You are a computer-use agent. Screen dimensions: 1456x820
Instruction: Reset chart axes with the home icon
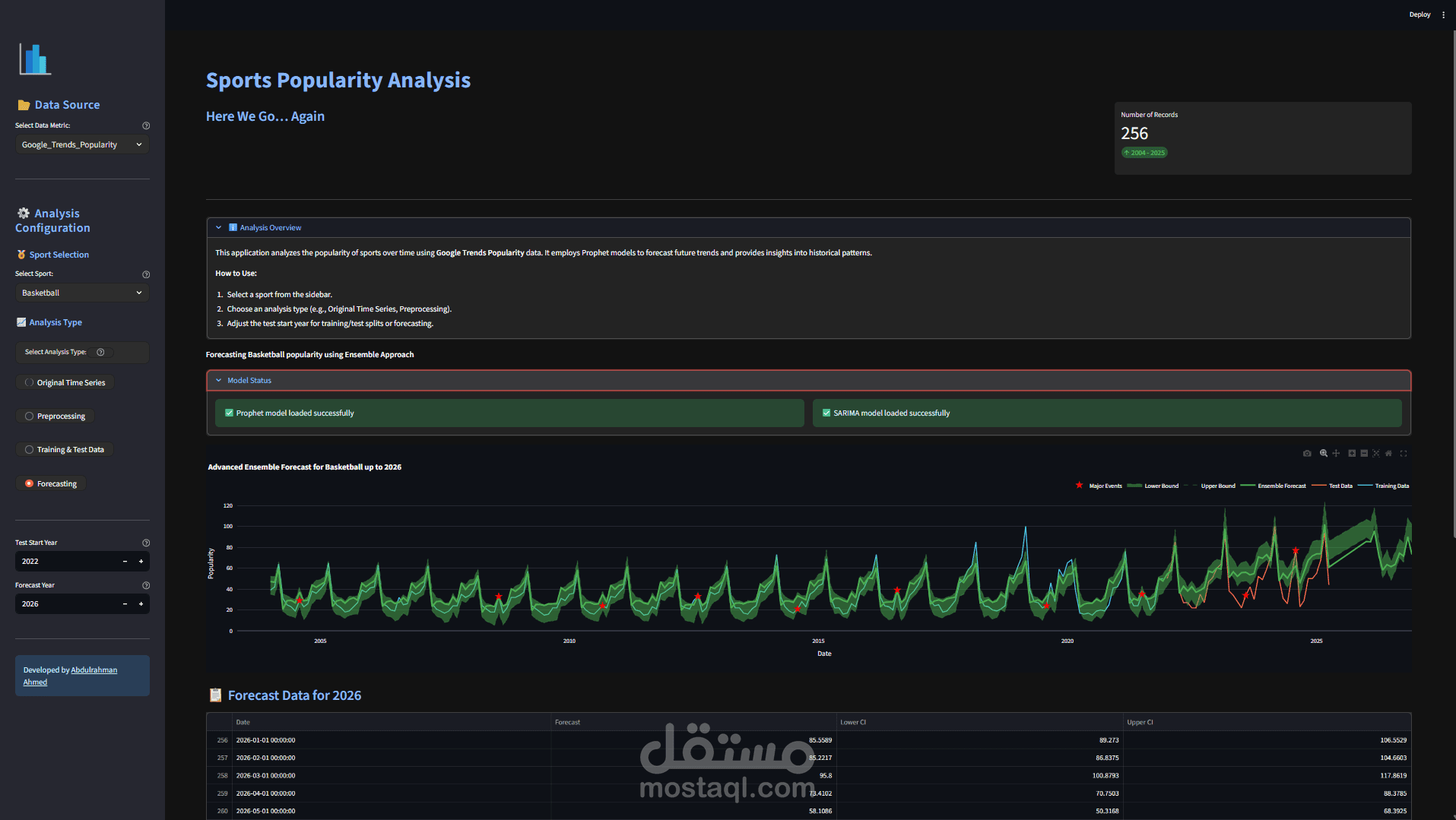click(x=1388, y=454)
